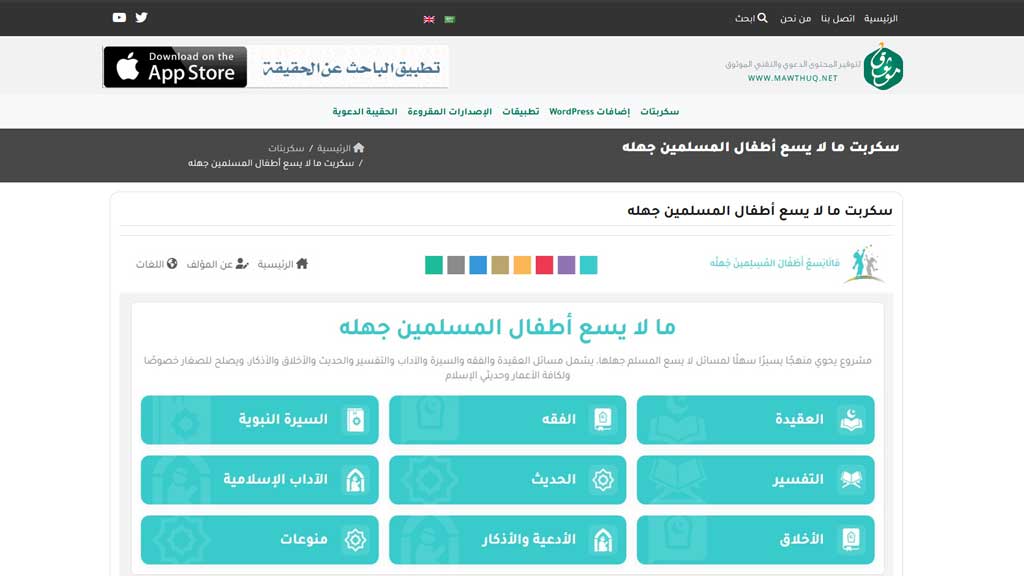The image size is (1024, 576).
Task: Switch to the سكربتات navigation tab
Action: [661, 110]
